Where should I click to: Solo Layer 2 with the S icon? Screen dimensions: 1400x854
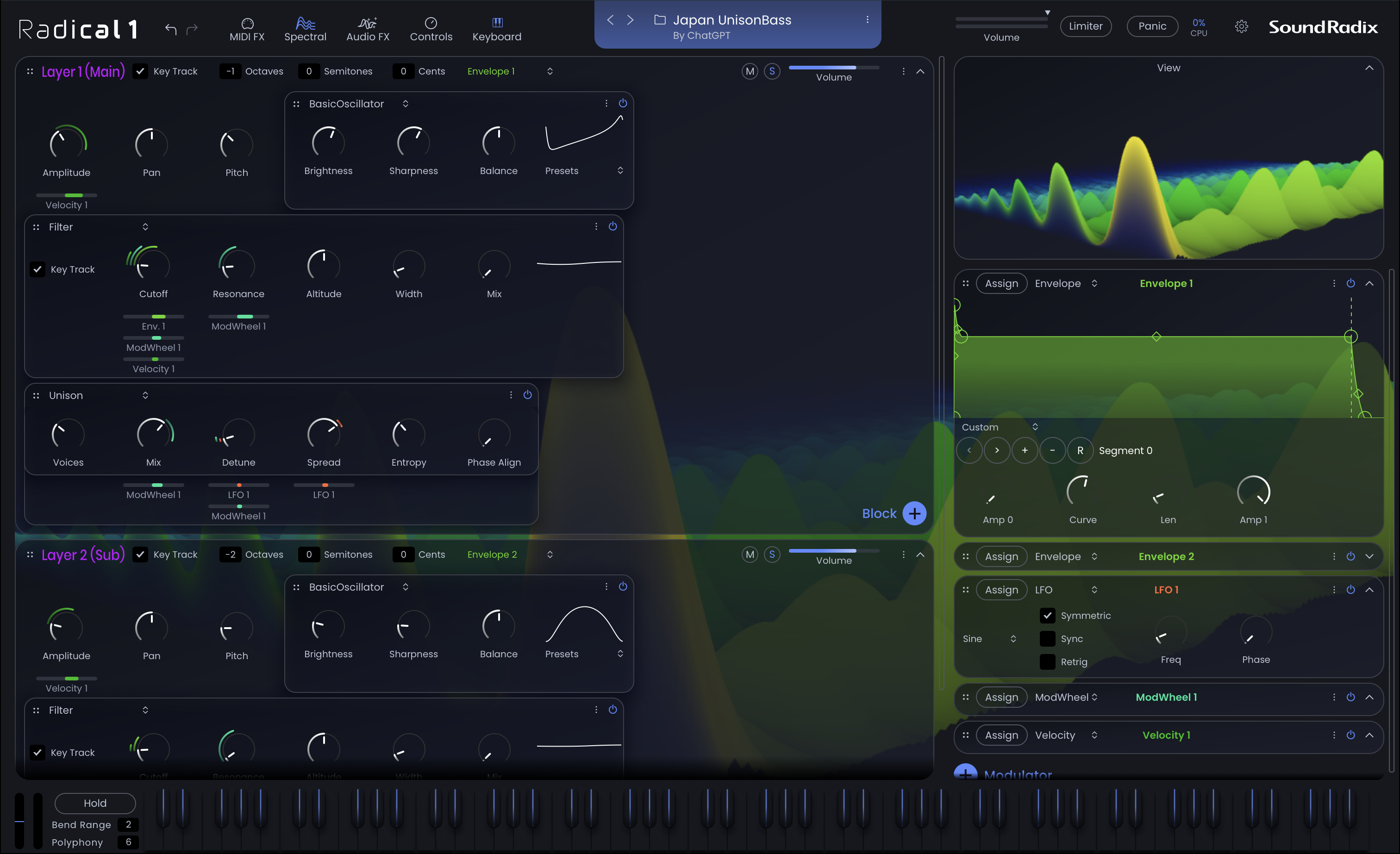[773, 555]
